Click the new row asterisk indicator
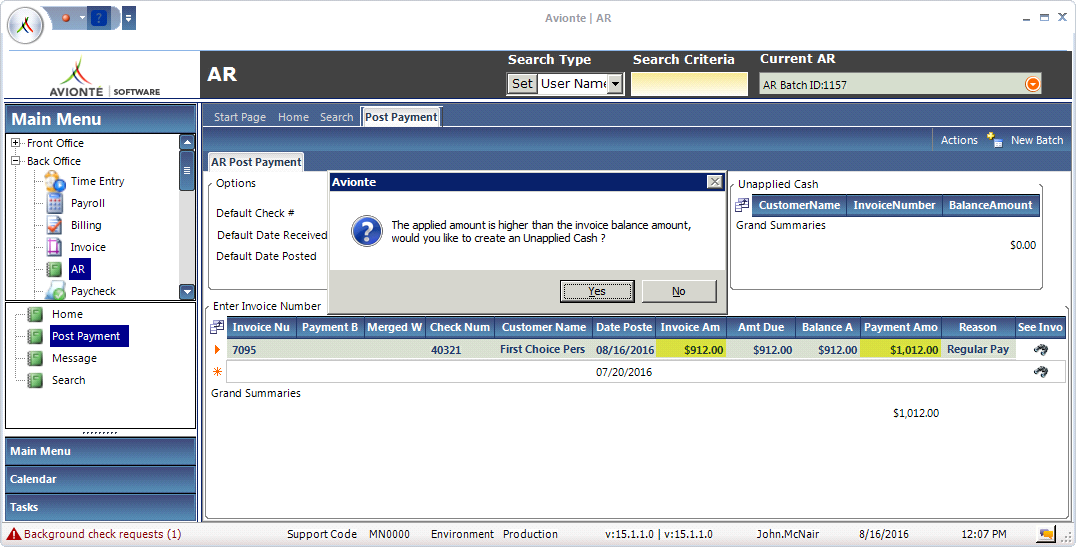 218,372
